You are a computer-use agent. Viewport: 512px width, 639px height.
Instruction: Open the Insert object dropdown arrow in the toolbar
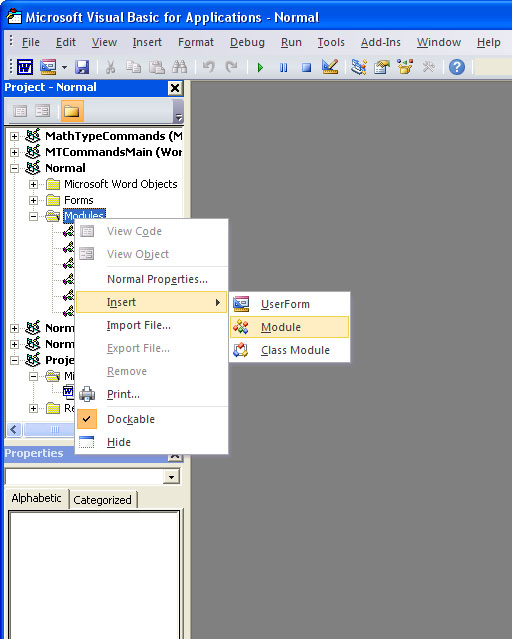point(64,67)
